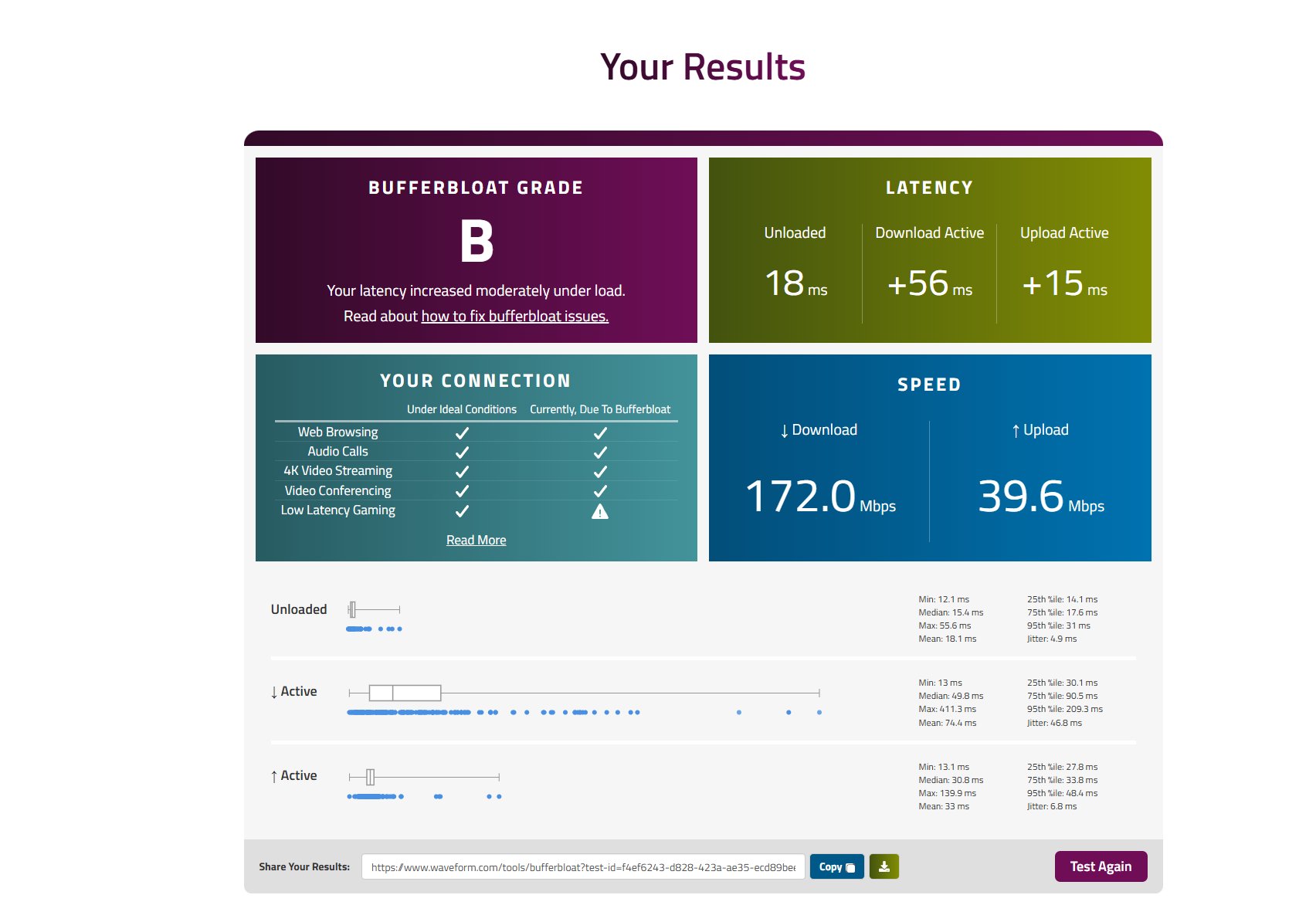Open the how to fix bufferbloat issues link
Viewport: 1316px width, 912px height.
[515, 316]
